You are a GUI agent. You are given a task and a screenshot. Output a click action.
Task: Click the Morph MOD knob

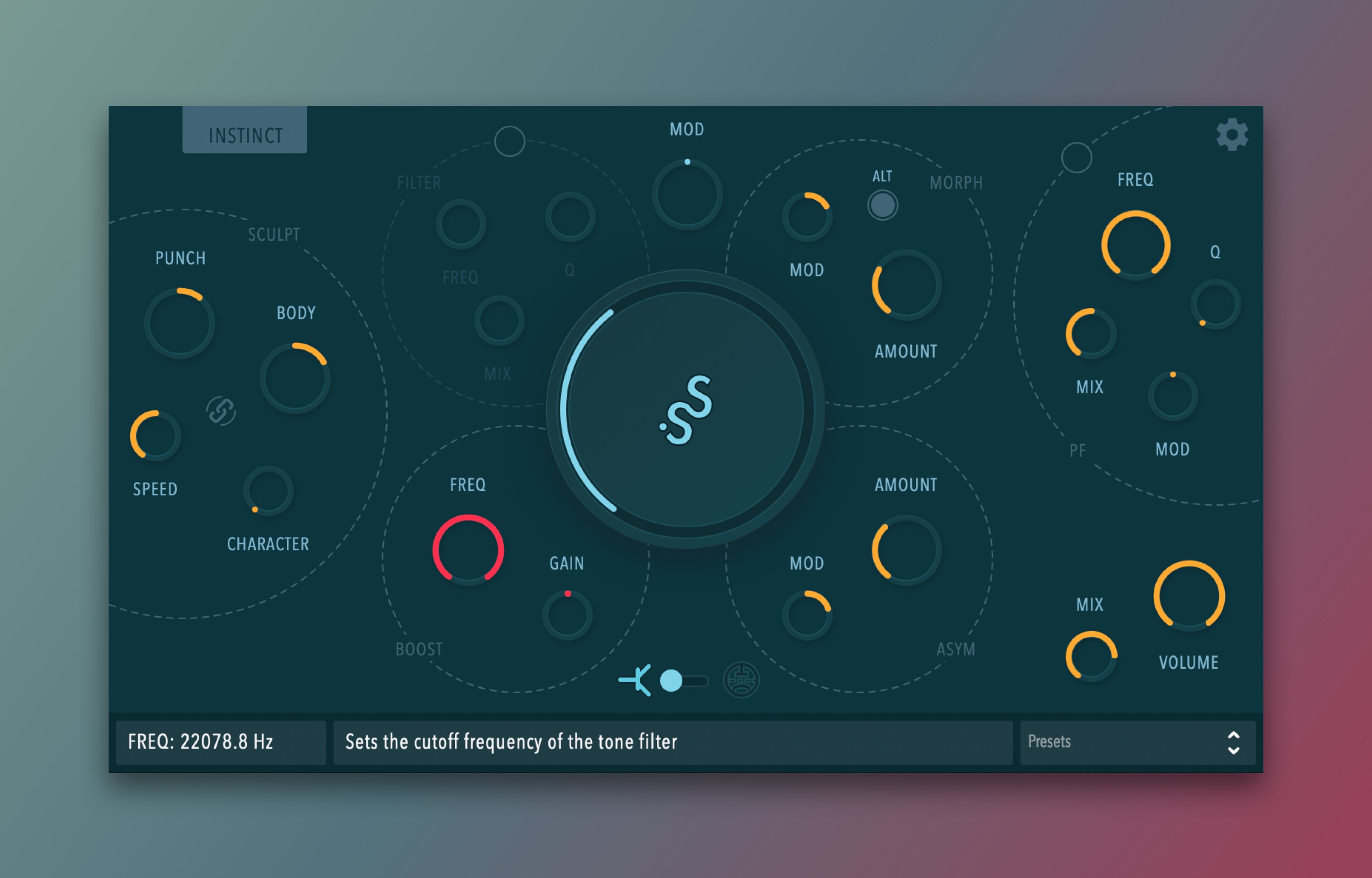807,217
